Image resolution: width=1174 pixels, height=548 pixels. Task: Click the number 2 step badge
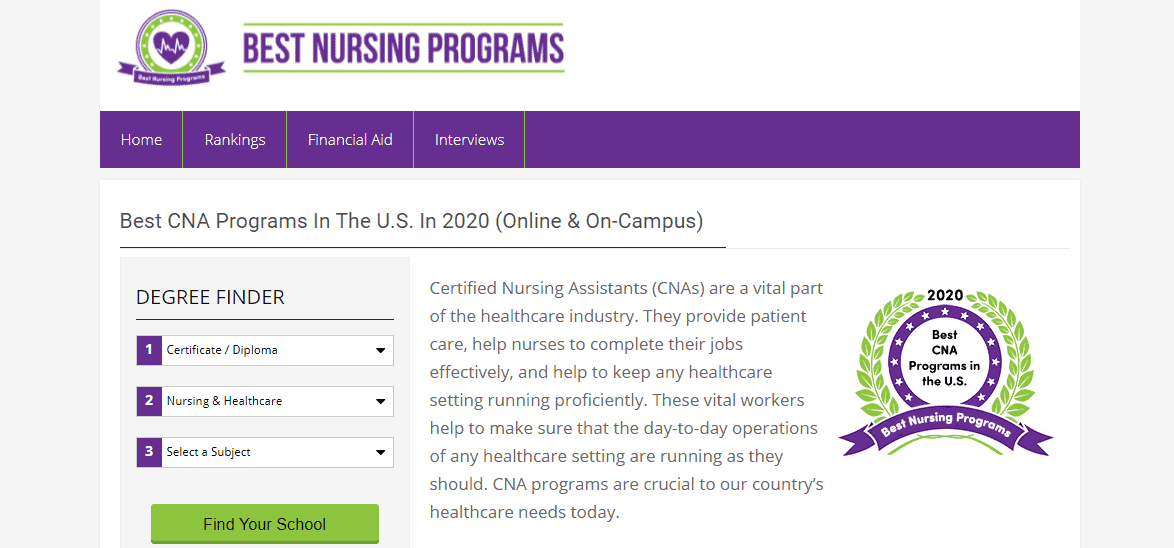(149, 401)
